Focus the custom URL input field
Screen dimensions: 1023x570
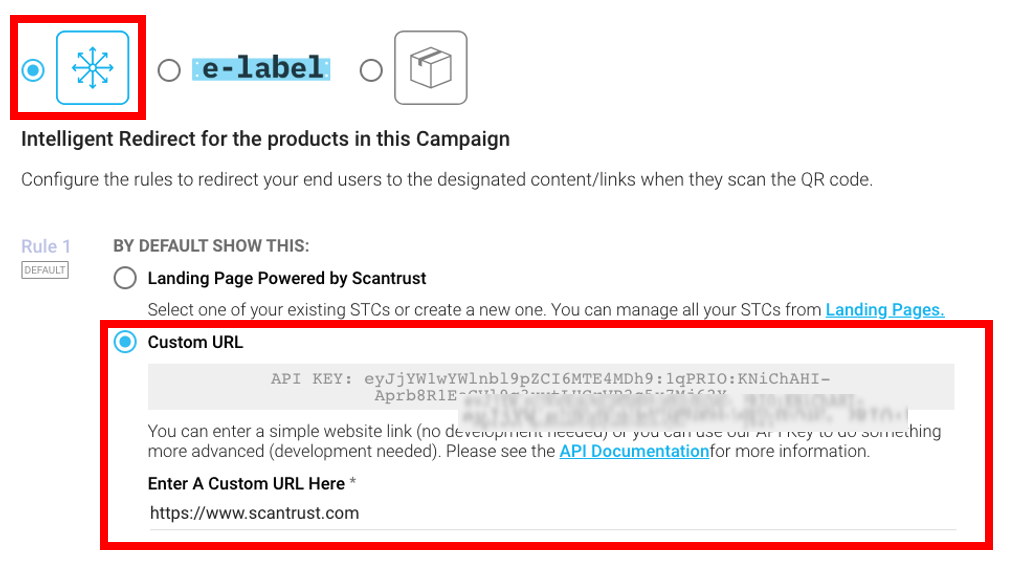click(550, 513)
